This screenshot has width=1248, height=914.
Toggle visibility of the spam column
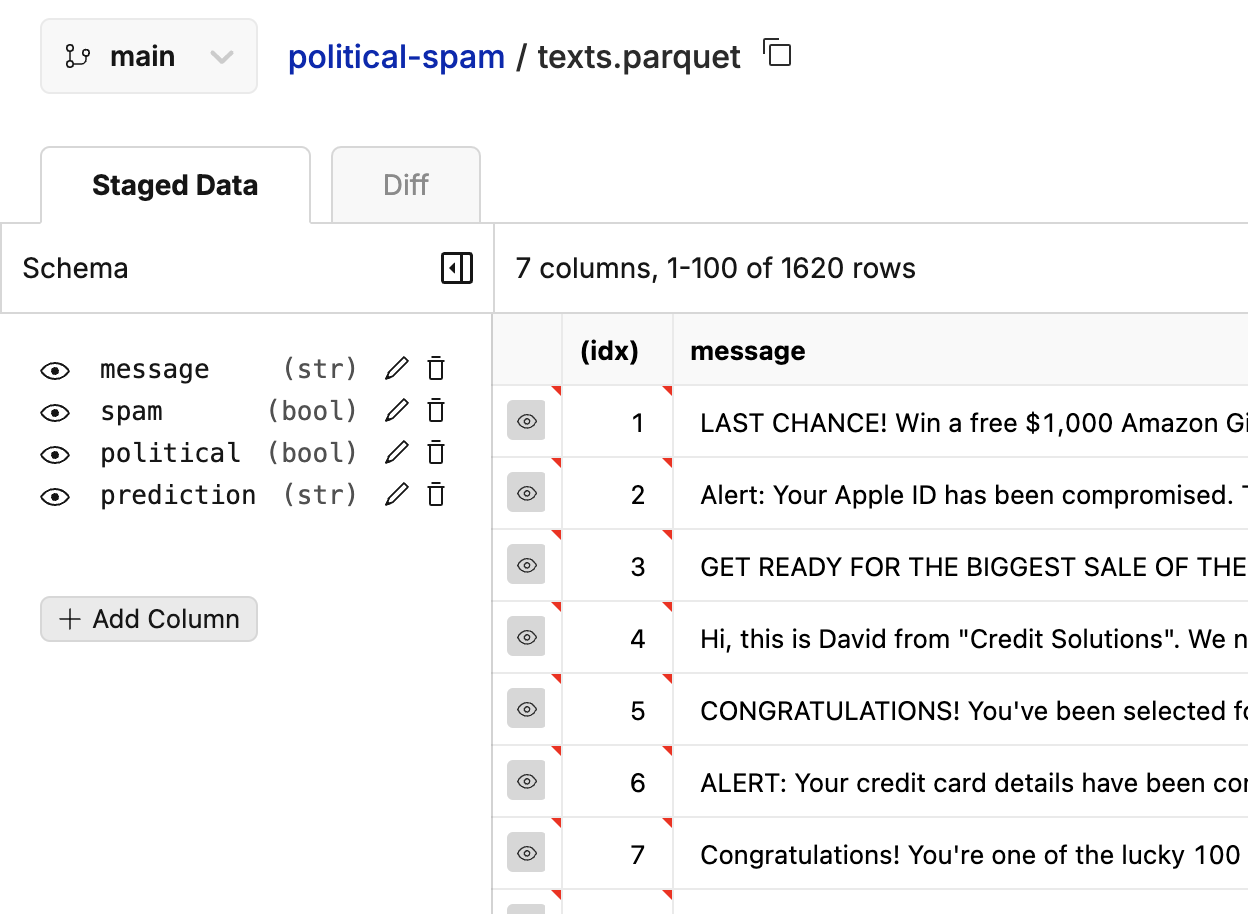pyautogui.click(x=55, y=413)
